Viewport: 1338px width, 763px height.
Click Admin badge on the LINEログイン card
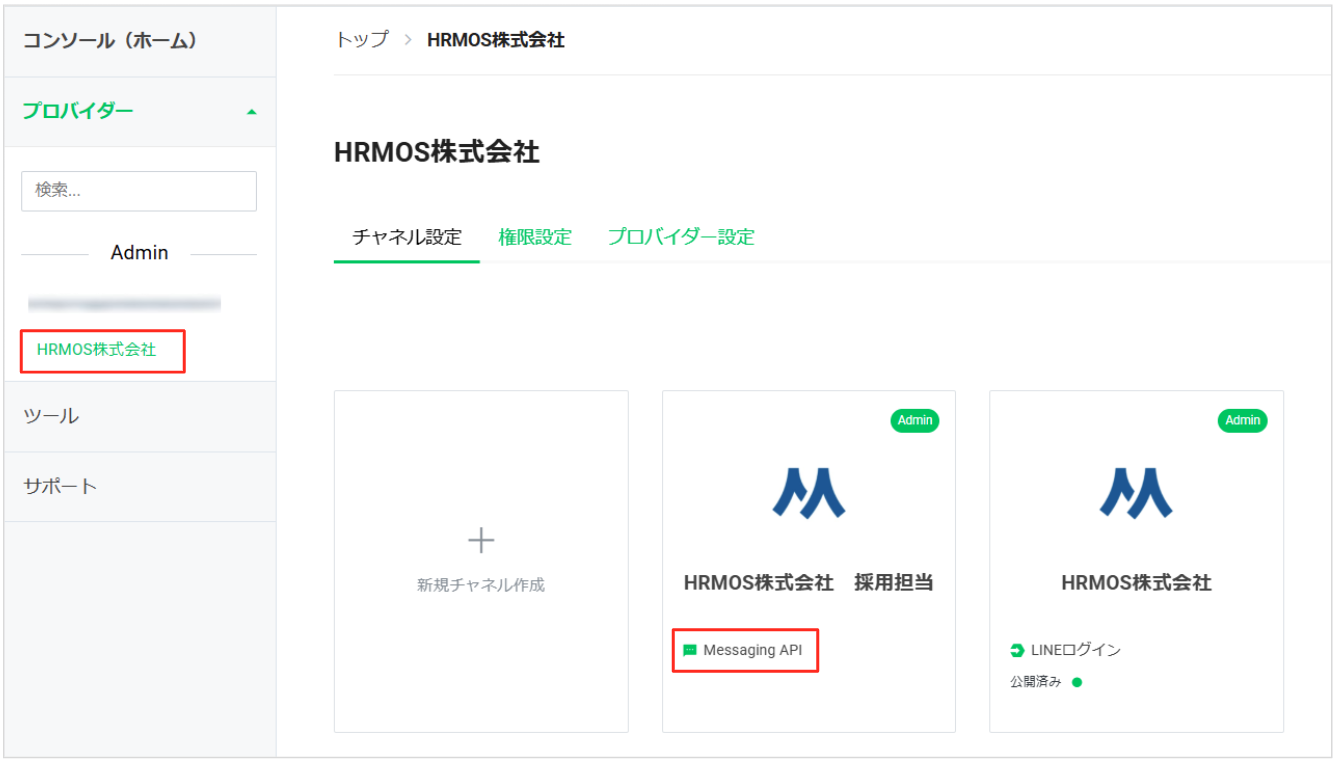pos(1242,421)
